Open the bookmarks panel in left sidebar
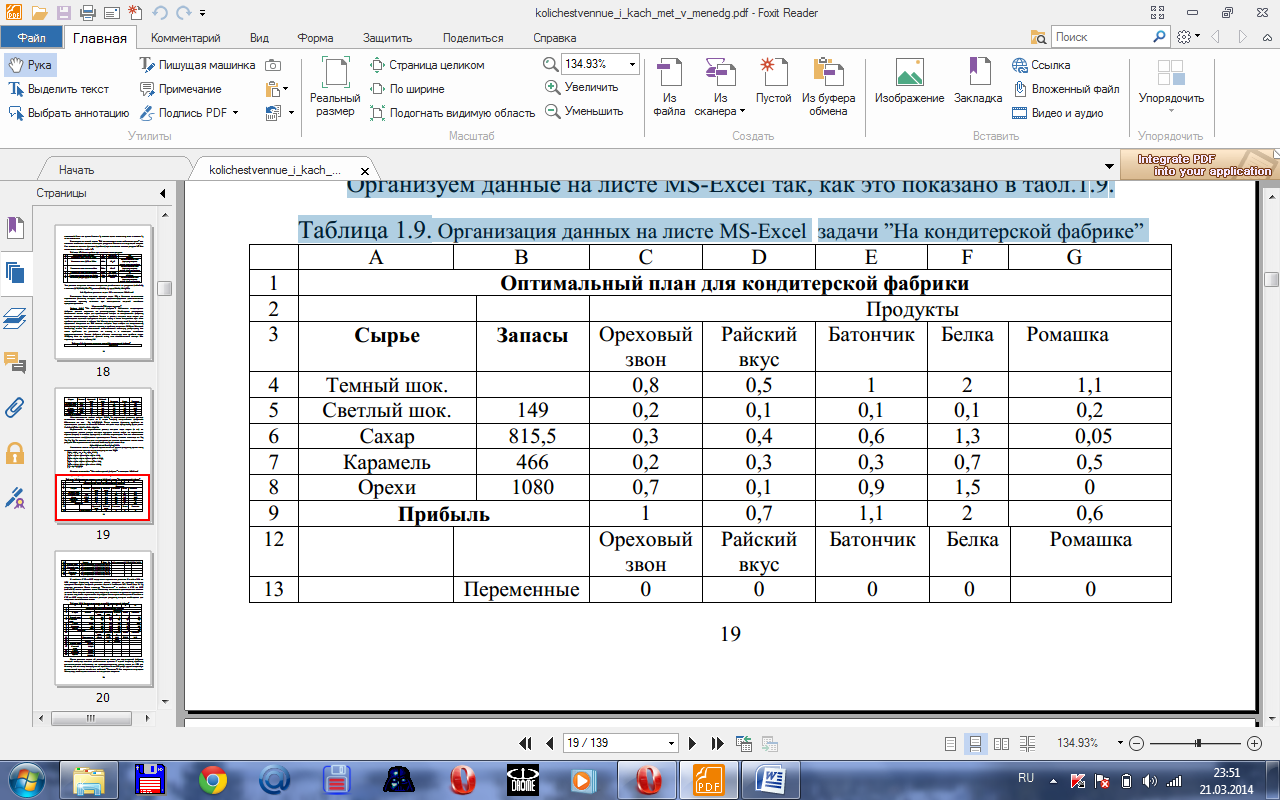1280x800 pixels. point(15,228)
